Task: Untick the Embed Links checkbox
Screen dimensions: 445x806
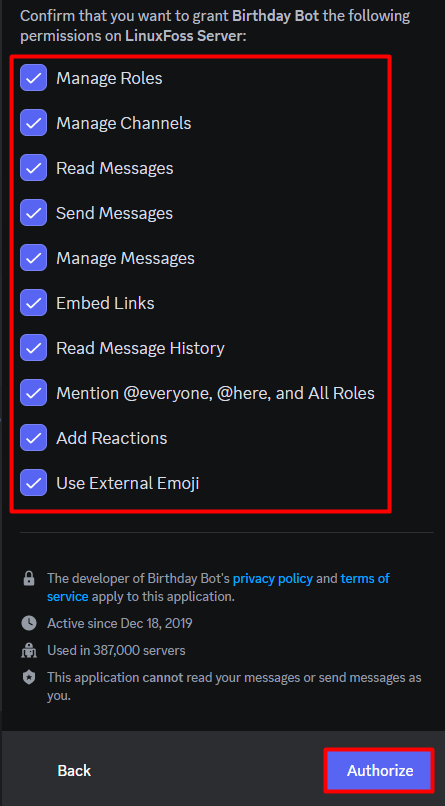Action: tap(33, 303)
